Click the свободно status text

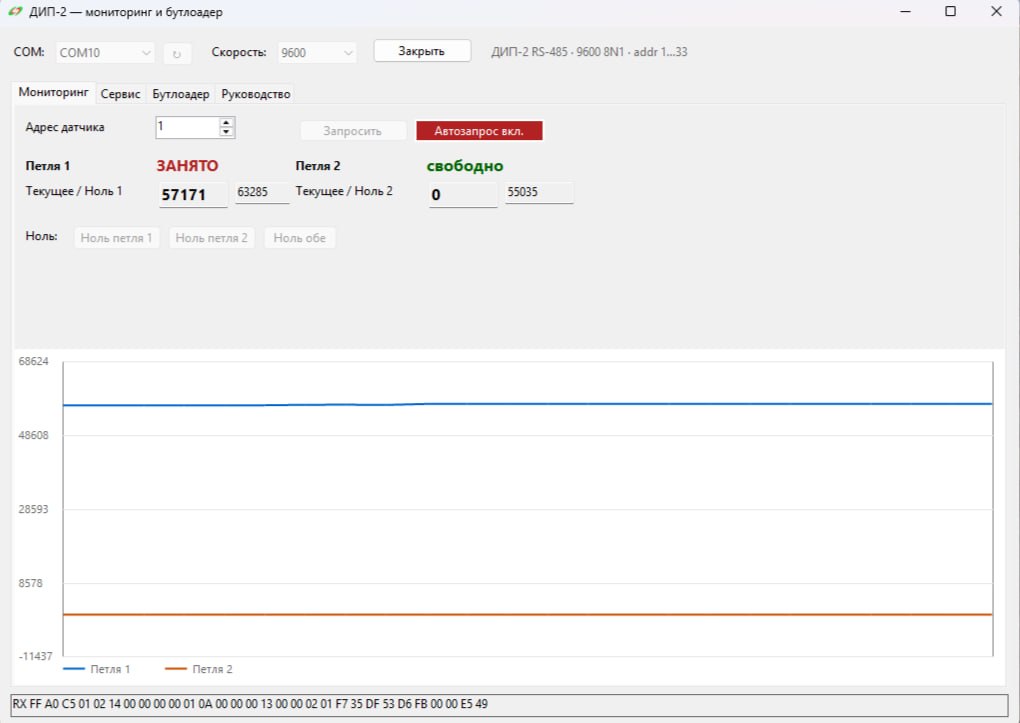click(465, 166)
